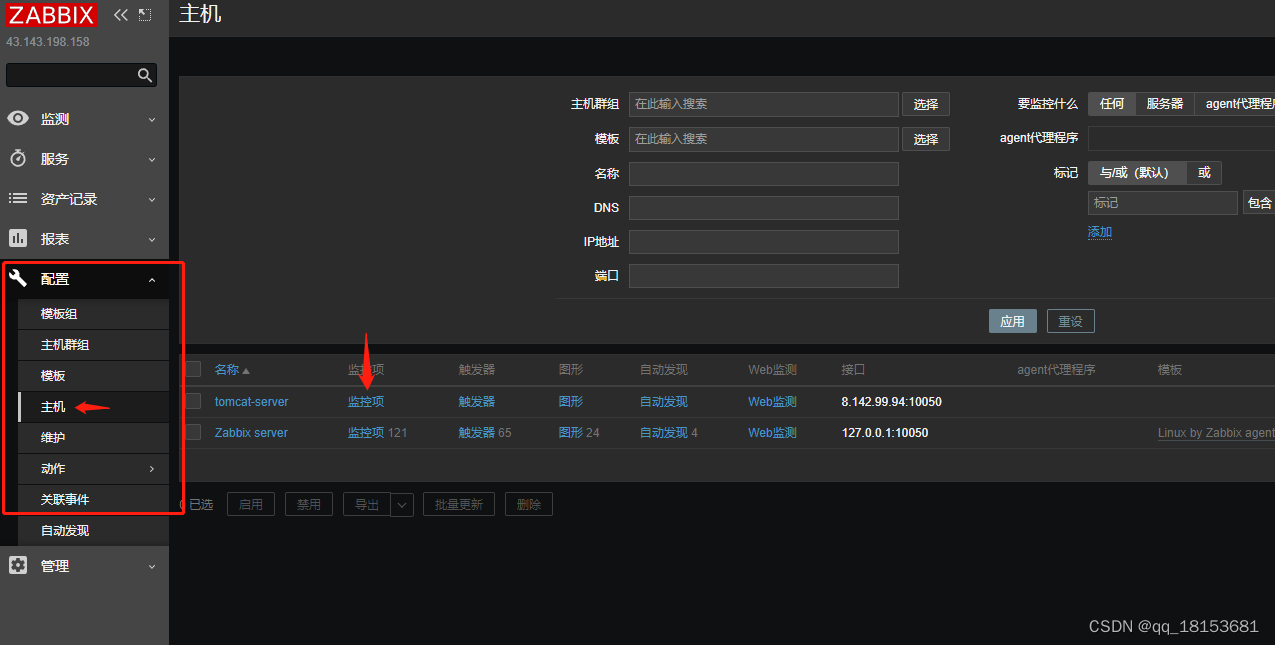Reset the filter with 重设
The height and width of the screenshot is (645, 1275).
point(1071,321)
